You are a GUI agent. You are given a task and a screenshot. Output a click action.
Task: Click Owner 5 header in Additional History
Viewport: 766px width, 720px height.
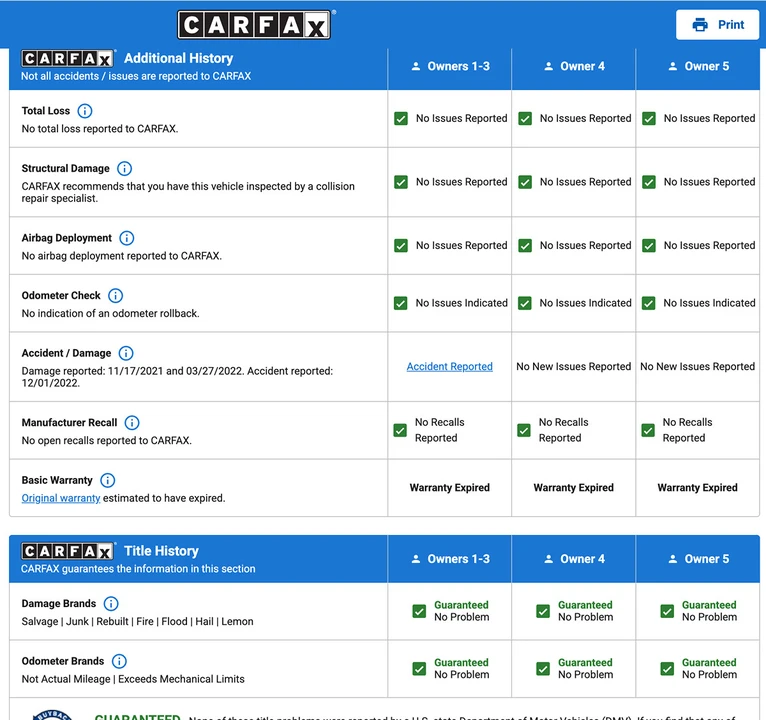point(698,66)
